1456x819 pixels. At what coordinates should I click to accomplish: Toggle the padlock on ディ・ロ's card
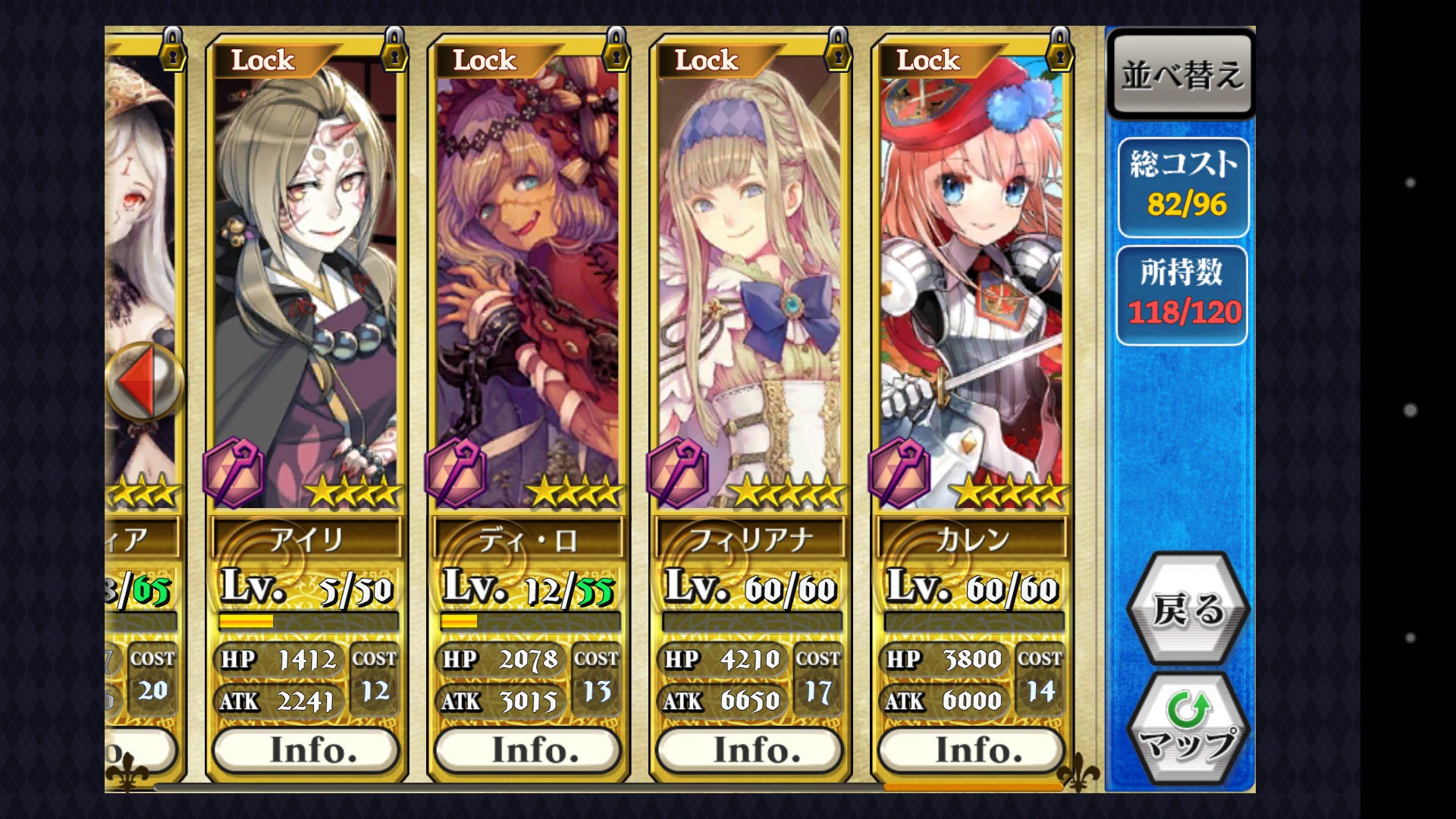(x=616, y=51)
